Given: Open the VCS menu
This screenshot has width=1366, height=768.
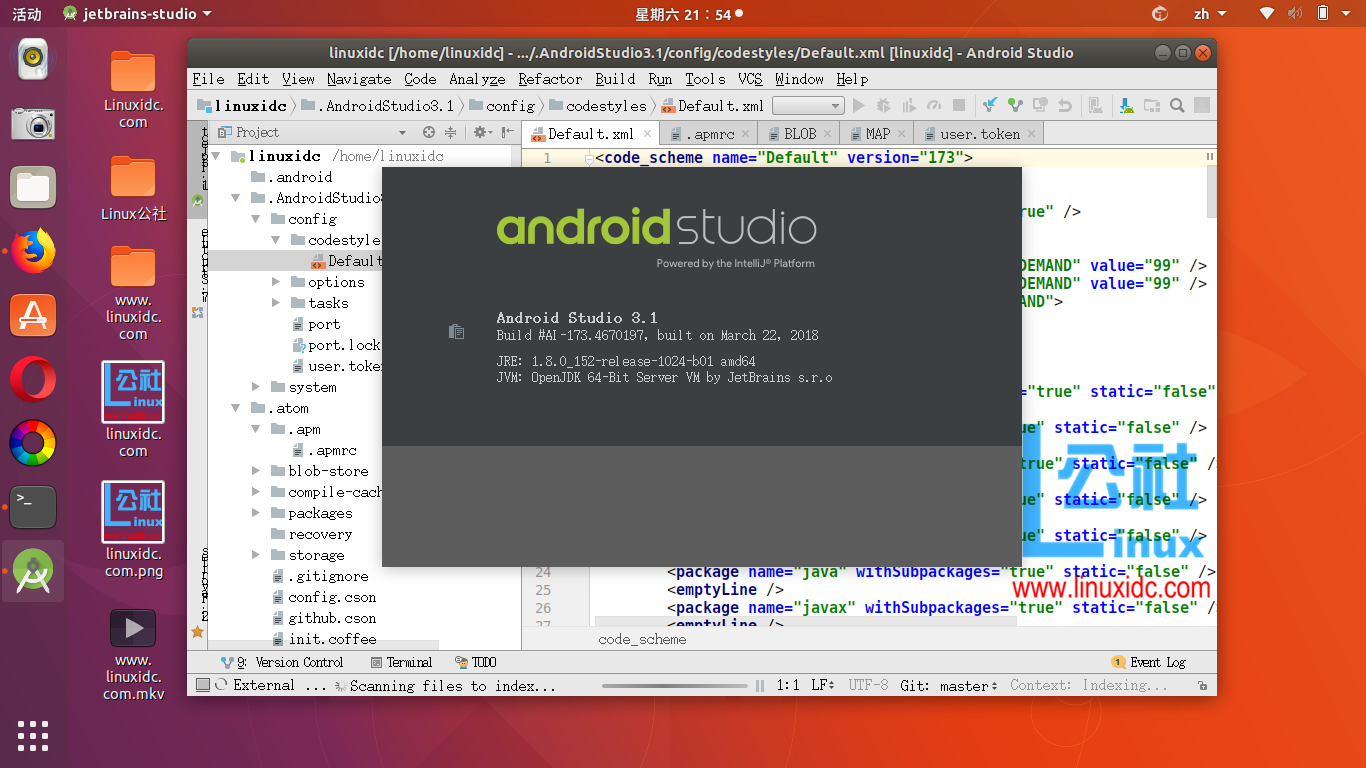Looking at the screenshot, I should [750, 79].
